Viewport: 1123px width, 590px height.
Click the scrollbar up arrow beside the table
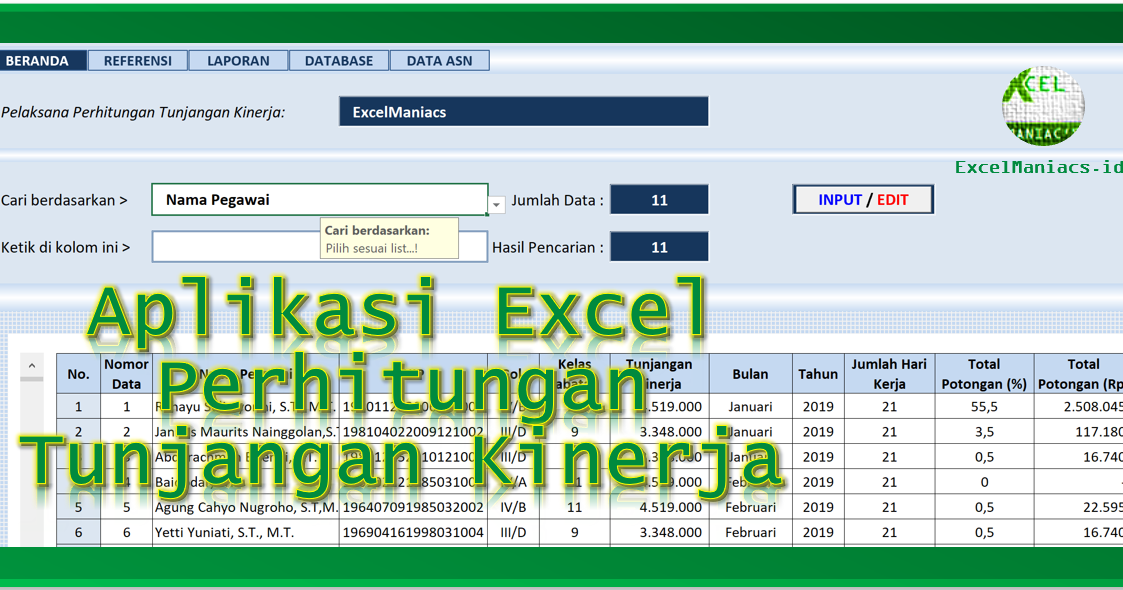tap(30, 366)
